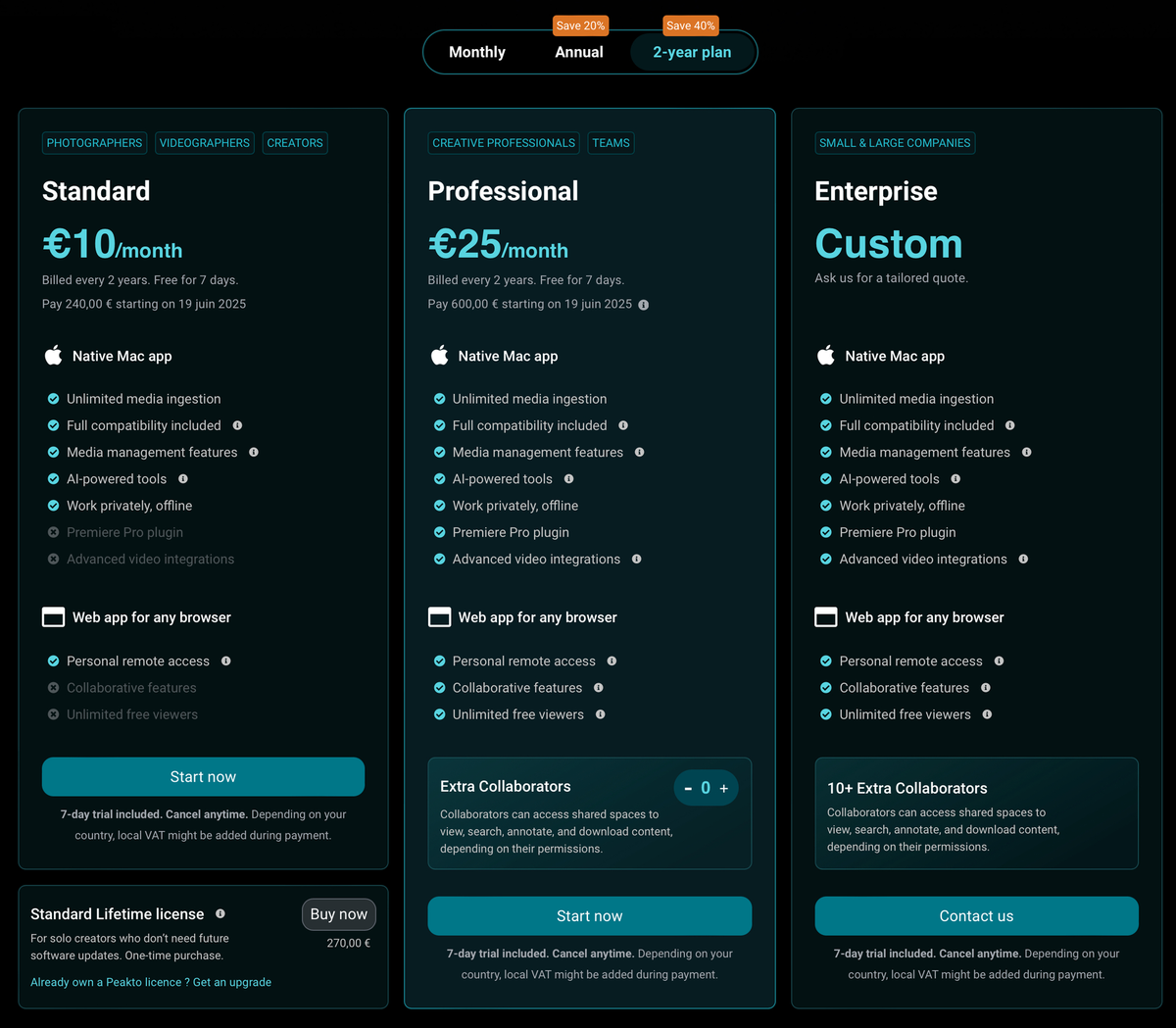Open info for Unlimited free viewers on Professional
The image size is (1176, 1028).
(603, 714)
